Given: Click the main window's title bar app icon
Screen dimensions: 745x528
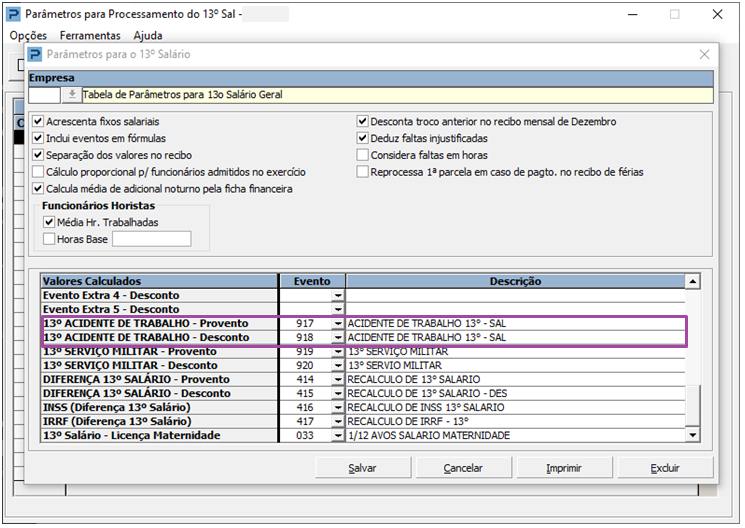Looking at the screenshot, I should 12,15.
